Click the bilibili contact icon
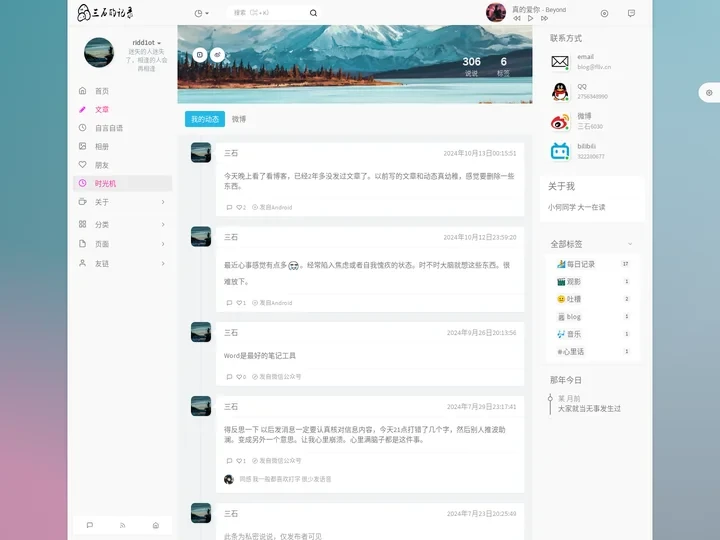 pyautogui.click(x=560, y=151)
